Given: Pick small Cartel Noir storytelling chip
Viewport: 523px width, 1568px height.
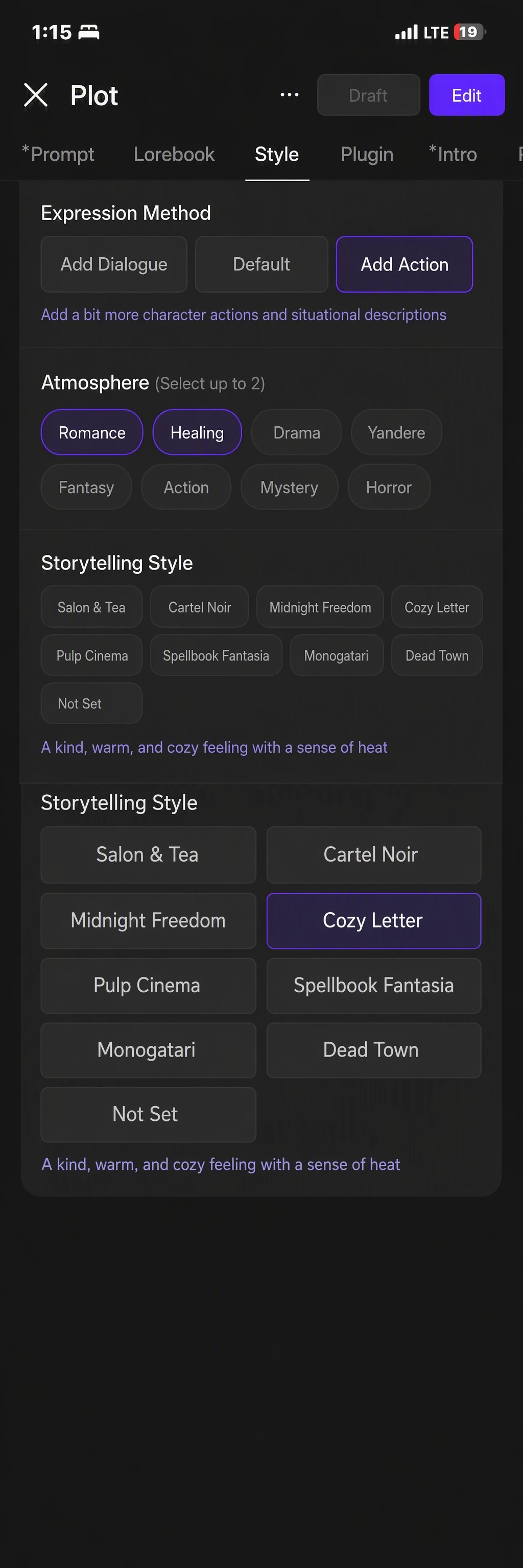Looking at the screenshot, I should (x=200, y=607).
